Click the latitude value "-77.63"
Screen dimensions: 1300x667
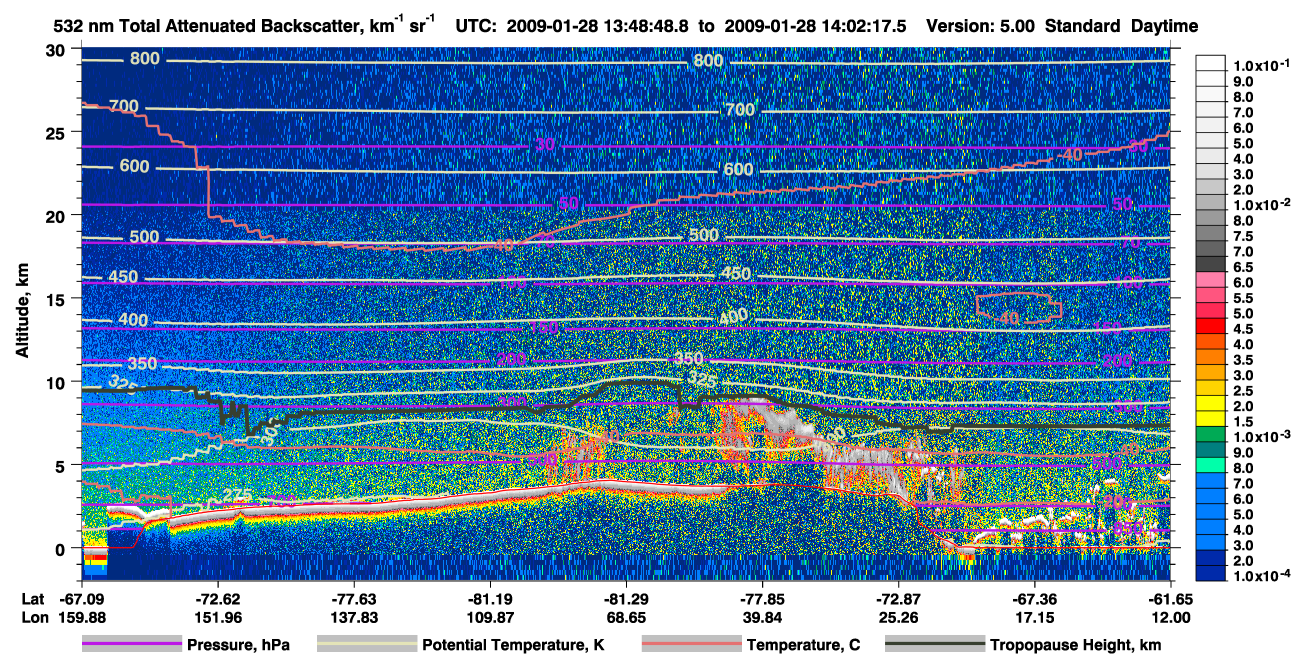354,598
